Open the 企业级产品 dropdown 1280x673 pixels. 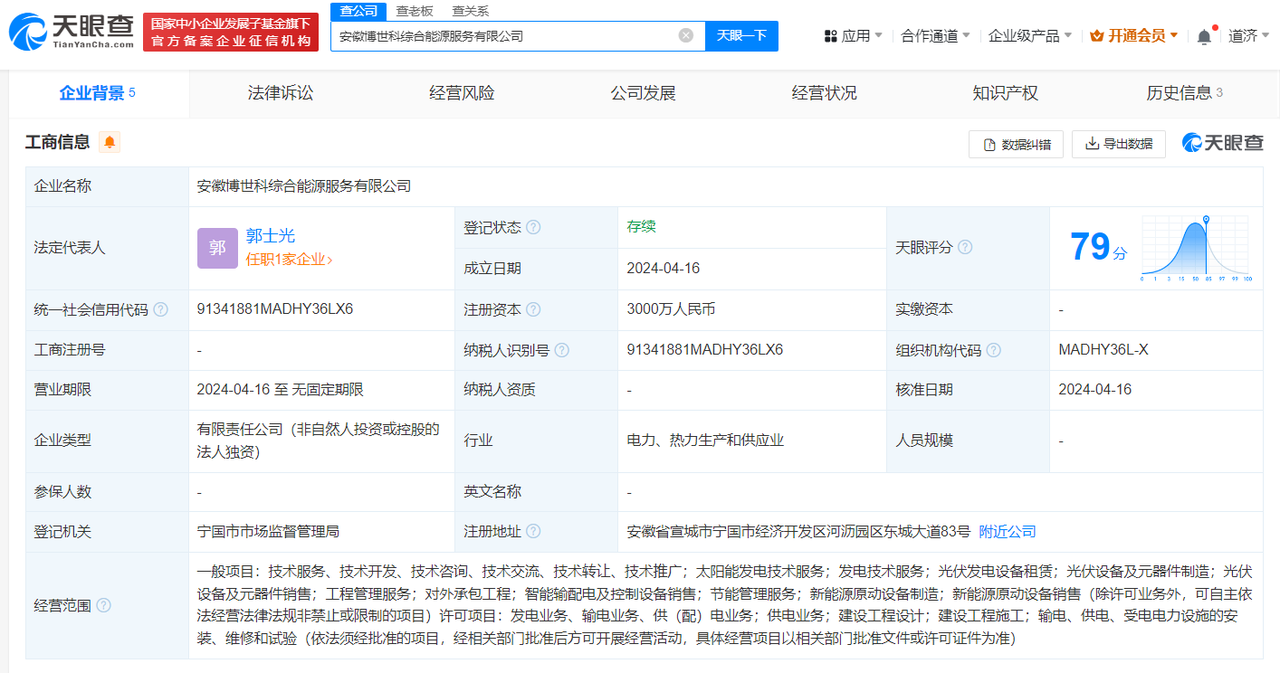(1029, 36)
